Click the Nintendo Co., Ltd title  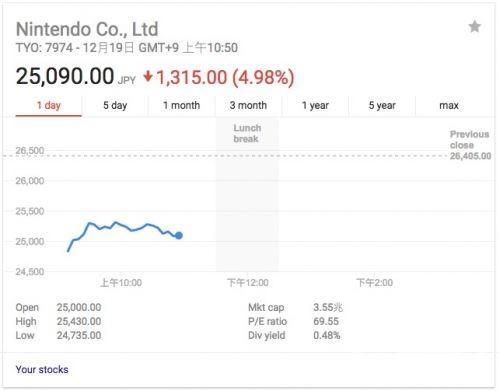pyautogui.click(x=87, y=29)
